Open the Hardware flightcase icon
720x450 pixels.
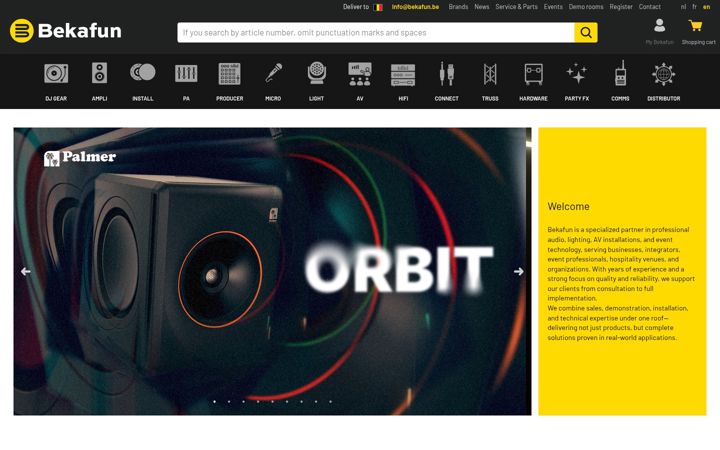(x=534, y=74)
